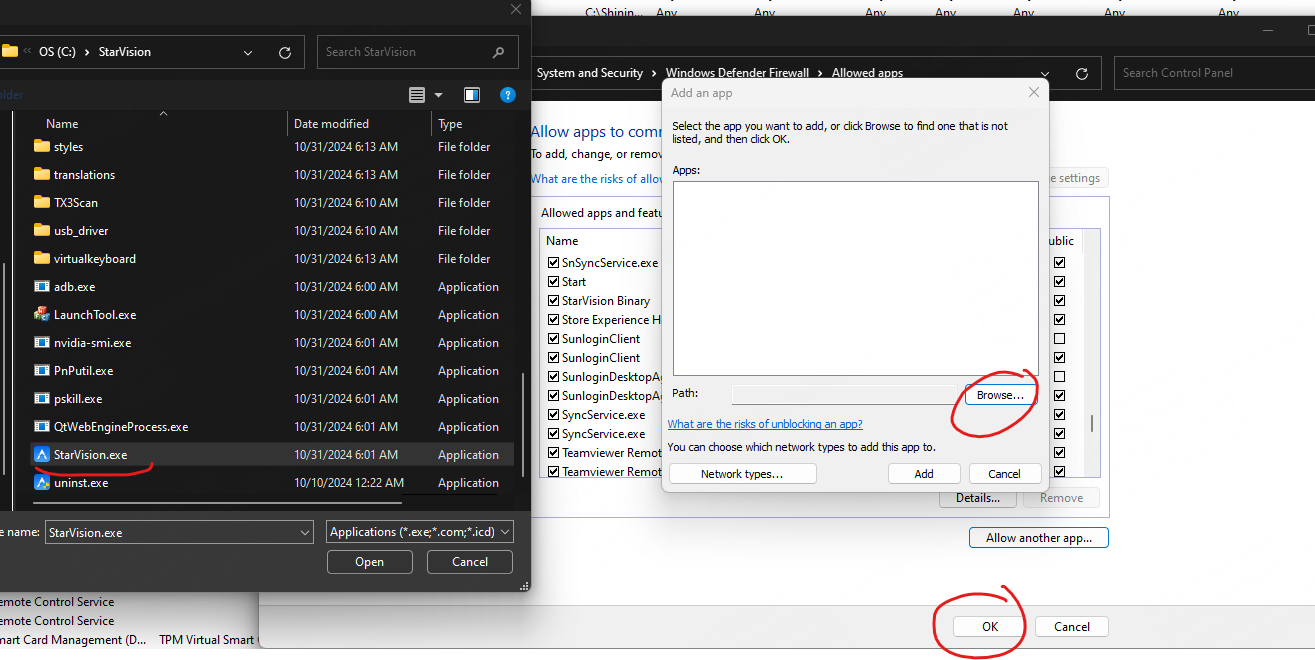
Task: Click the StarVision.exe application icon
Action: coord(42,454)
